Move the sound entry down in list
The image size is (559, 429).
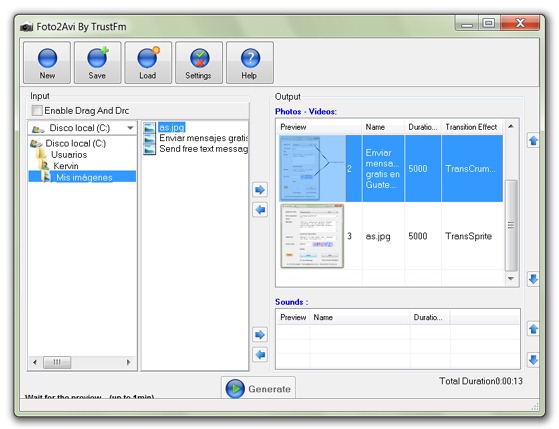[x=533, y=359]
